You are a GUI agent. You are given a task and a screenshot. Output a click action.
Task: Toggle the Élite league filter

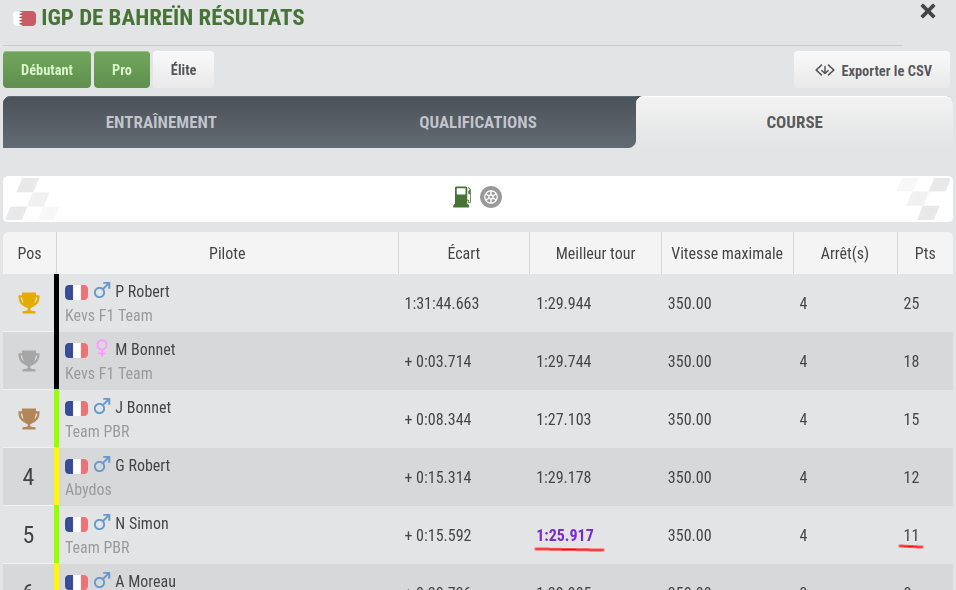(183, 69)
